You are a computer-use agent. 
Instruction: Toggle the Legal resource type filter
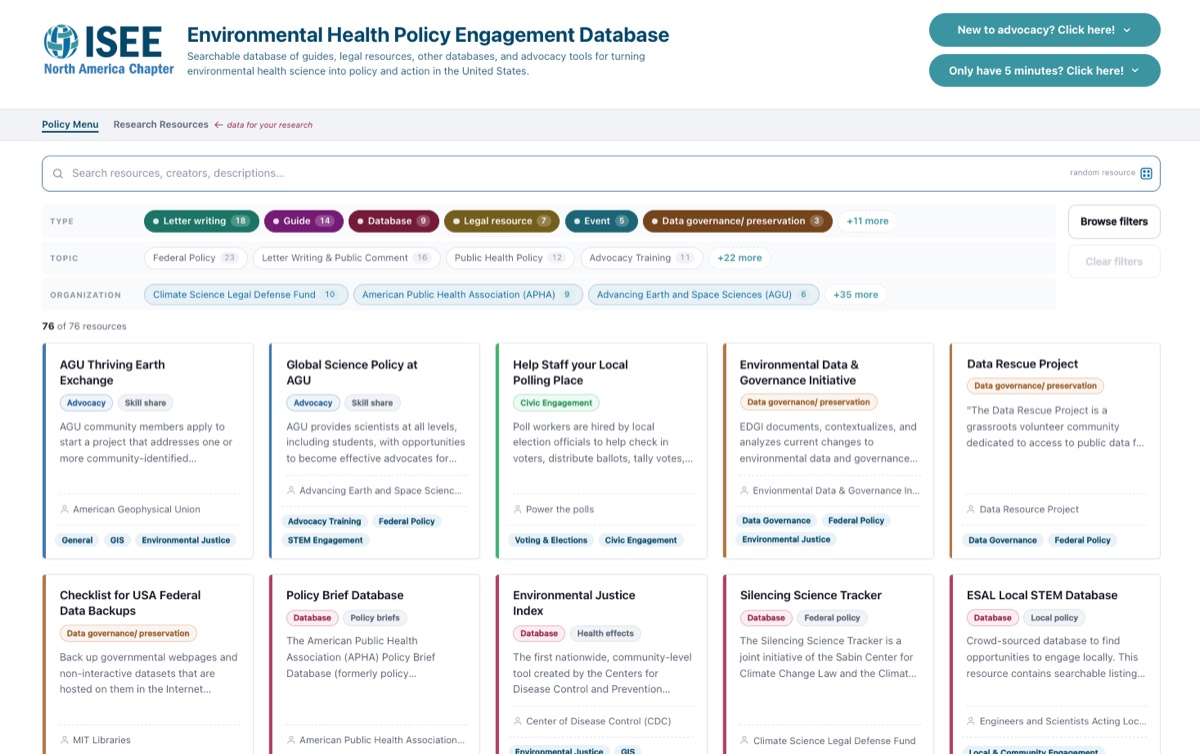(x=501, y=221)
